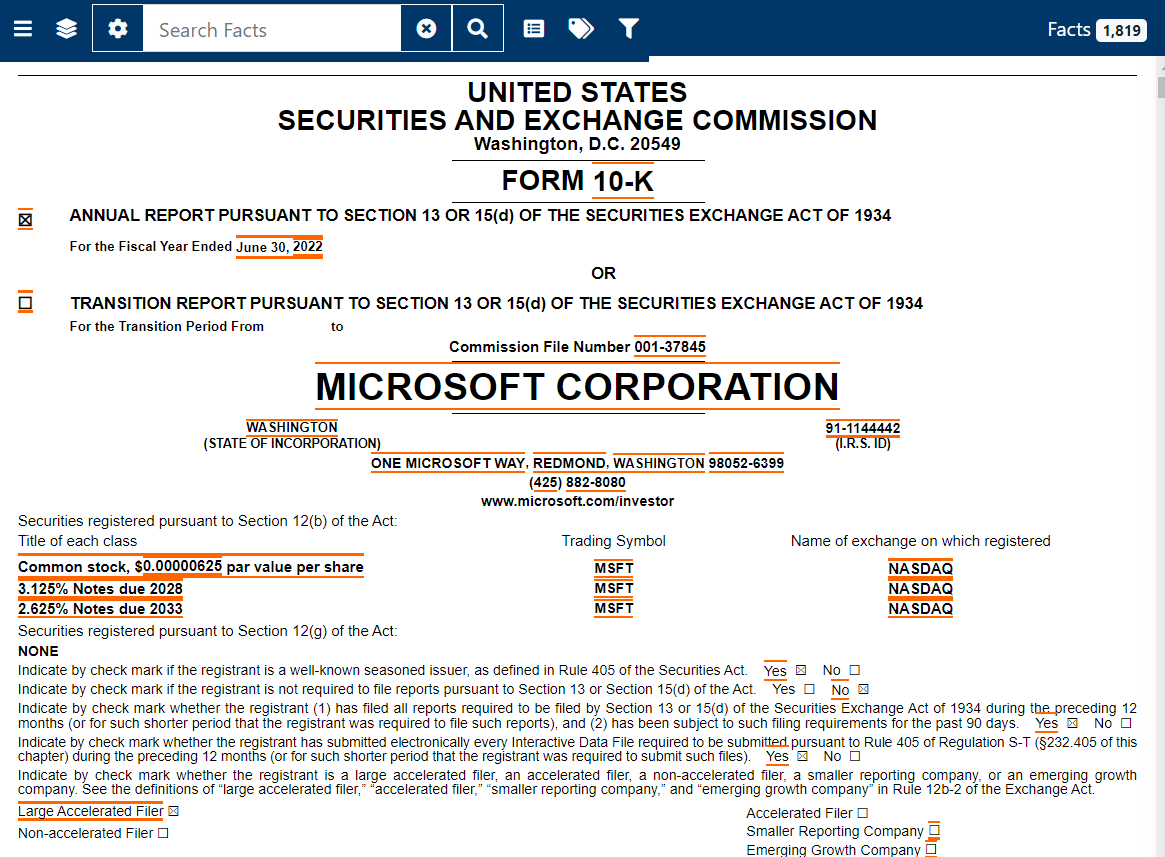Open the data list icon

click(534, 29)
